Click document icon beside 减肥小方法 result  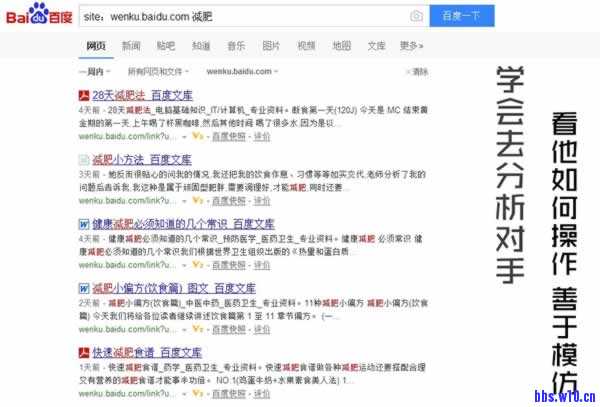[x=84, y=160]
